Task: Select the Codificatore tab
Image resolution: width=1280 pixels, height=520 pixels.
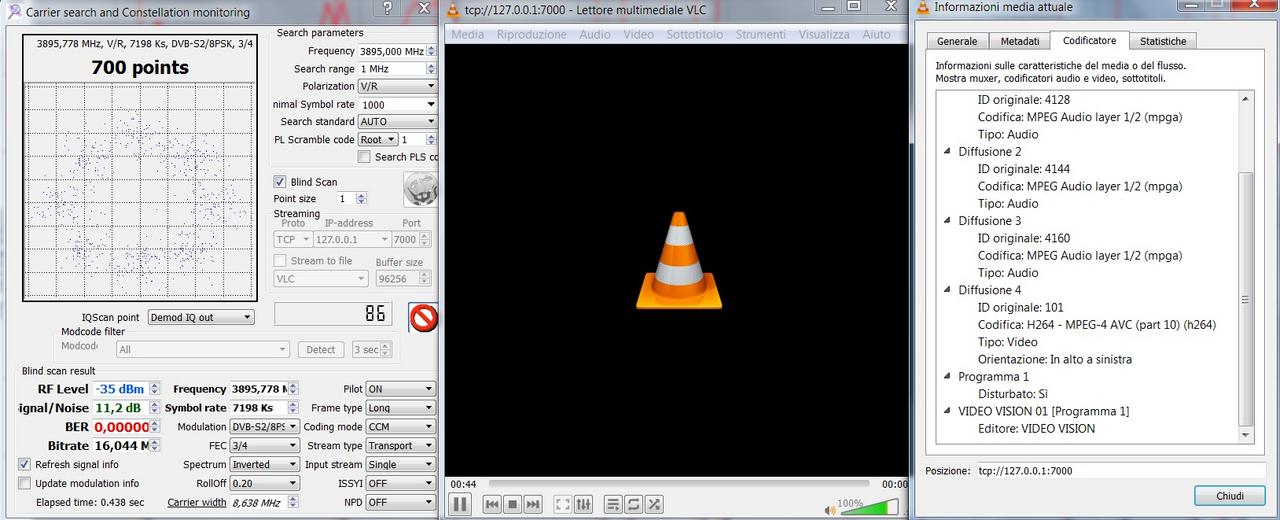Action: pos(1090,40)
